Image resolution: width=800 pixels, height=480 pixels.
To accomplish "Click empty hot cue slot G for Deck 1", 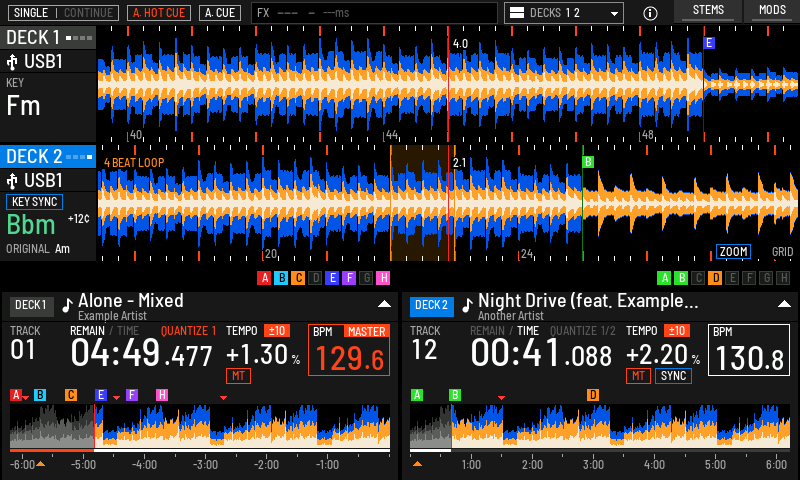I will pos(366,278).
